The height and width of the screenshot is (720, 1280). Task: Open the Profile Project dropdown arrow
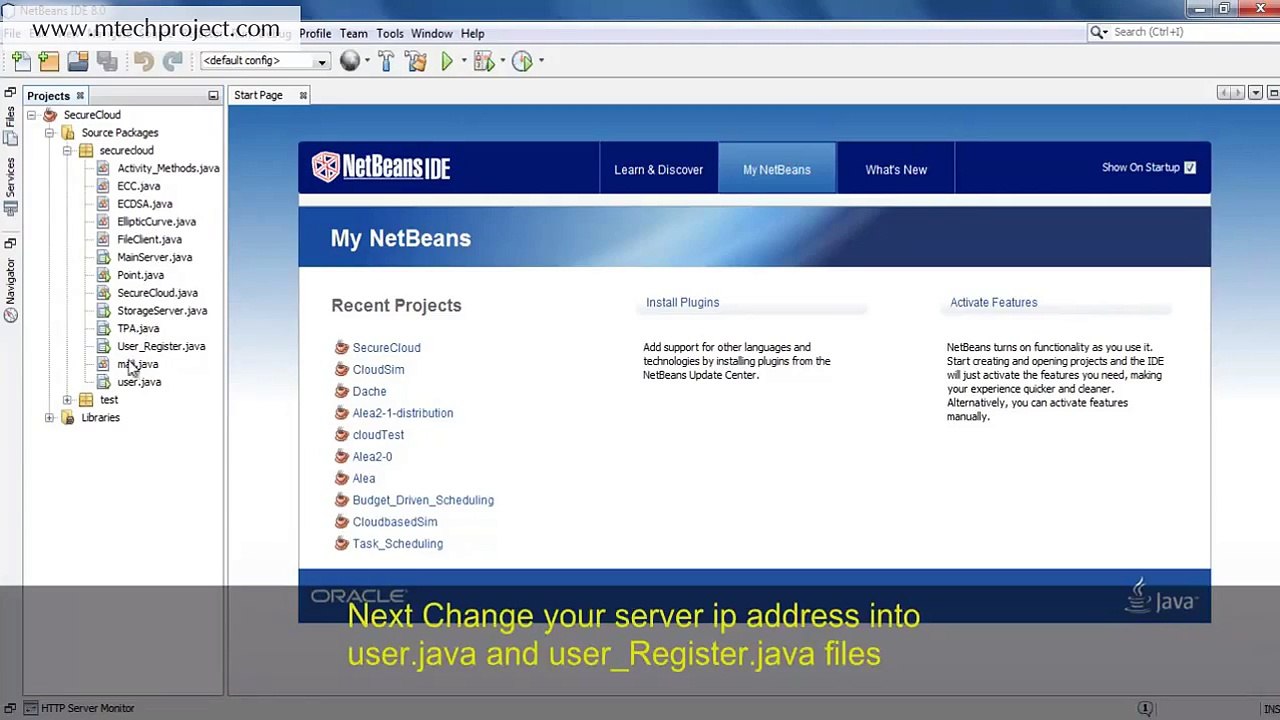(x=541, y=61)
